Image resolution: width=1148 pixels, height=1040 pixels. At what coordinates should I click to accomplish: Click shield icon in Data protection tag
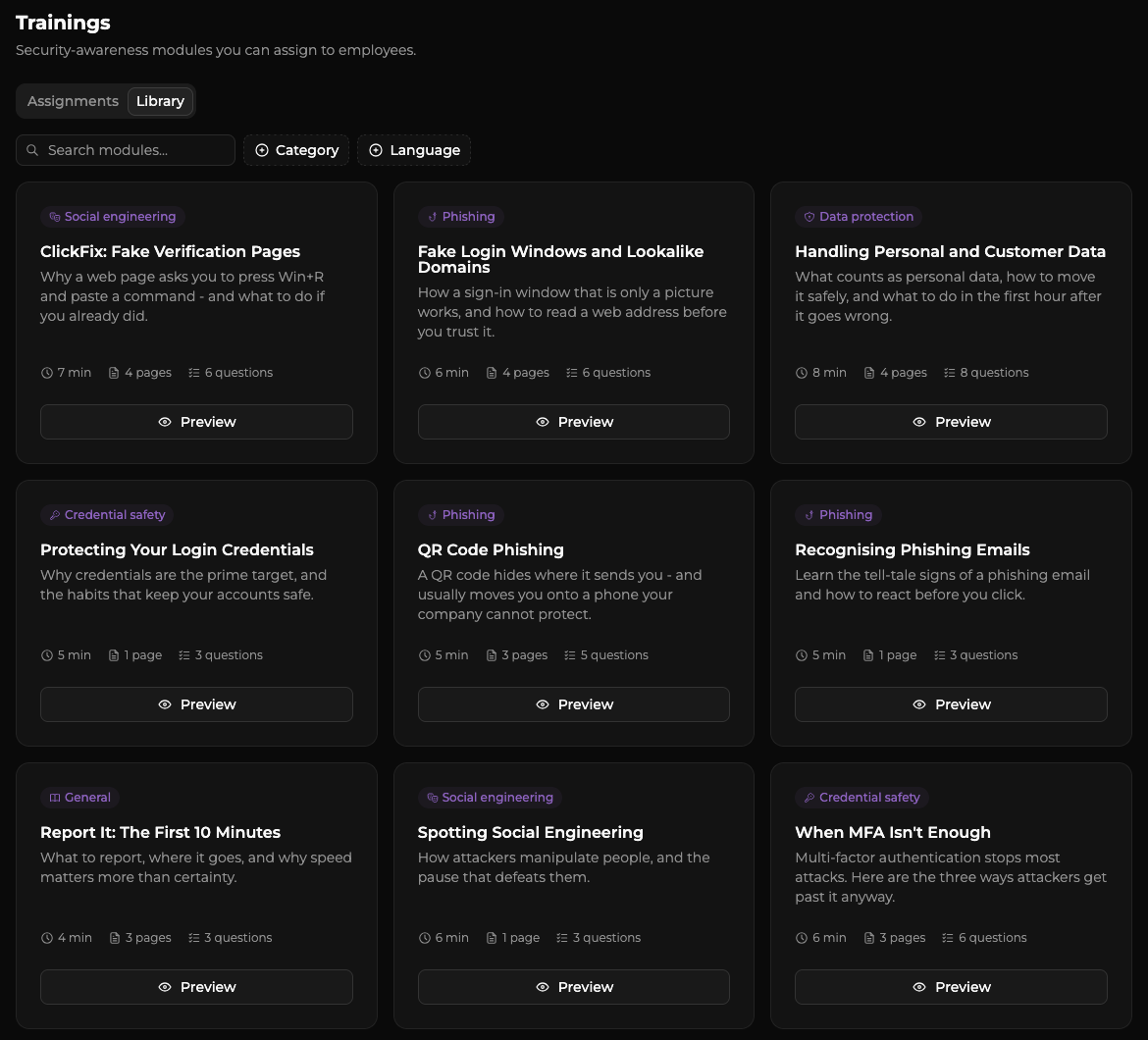[809, 217]
